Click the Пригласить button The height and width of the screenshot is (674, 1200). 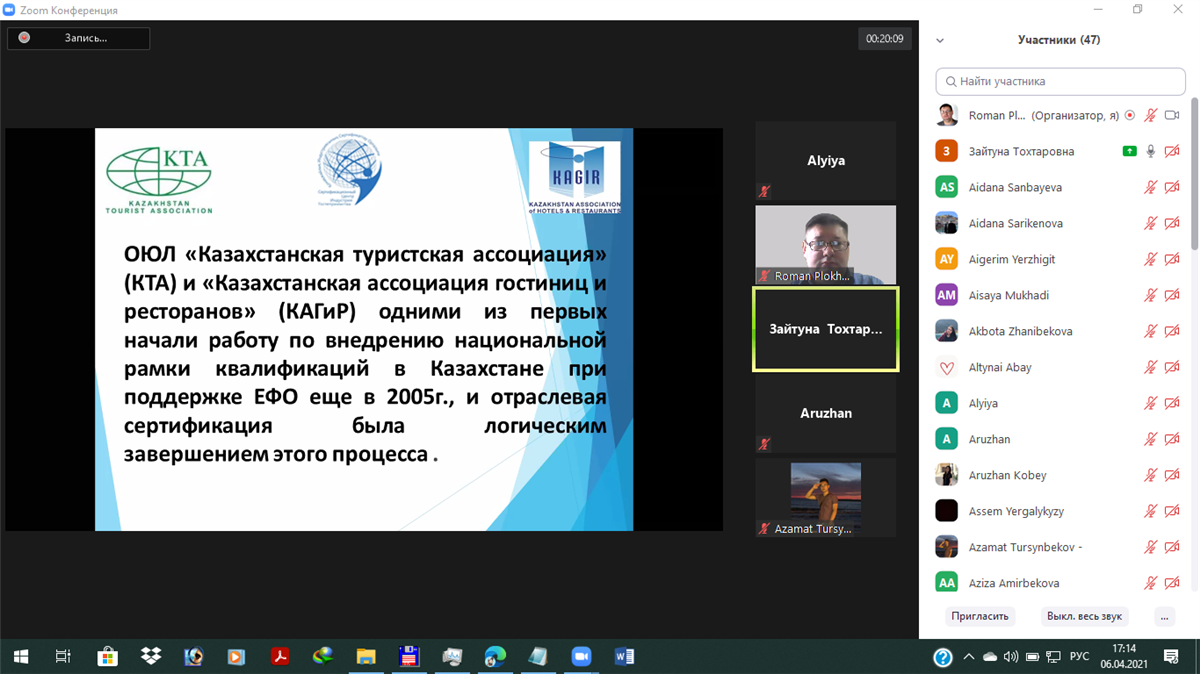(980, 616)
